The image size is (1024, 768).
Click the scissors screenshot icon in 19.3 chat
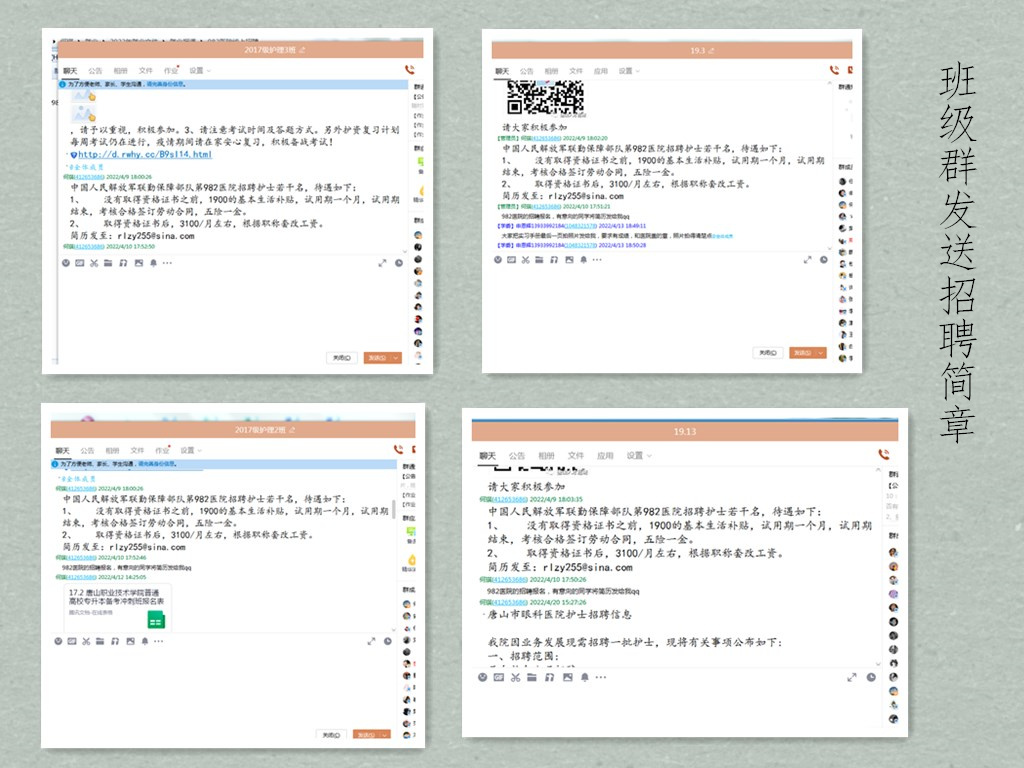tap(527, 259)
